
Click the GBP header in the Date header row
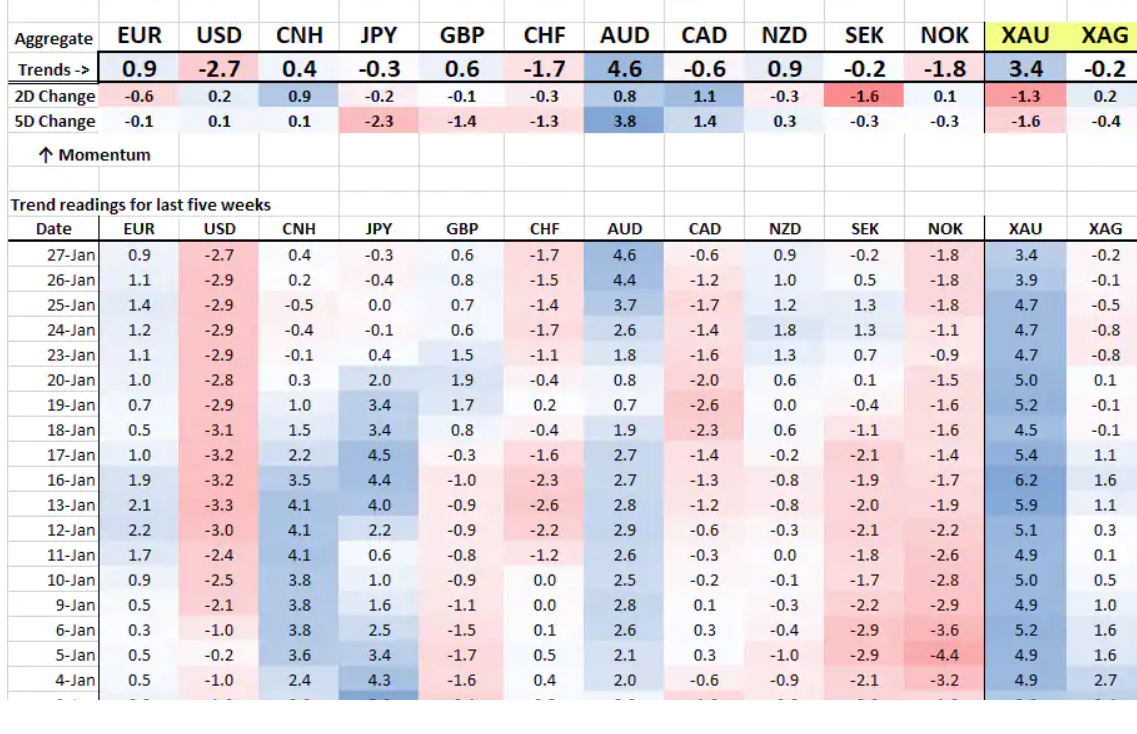point(461,229)
